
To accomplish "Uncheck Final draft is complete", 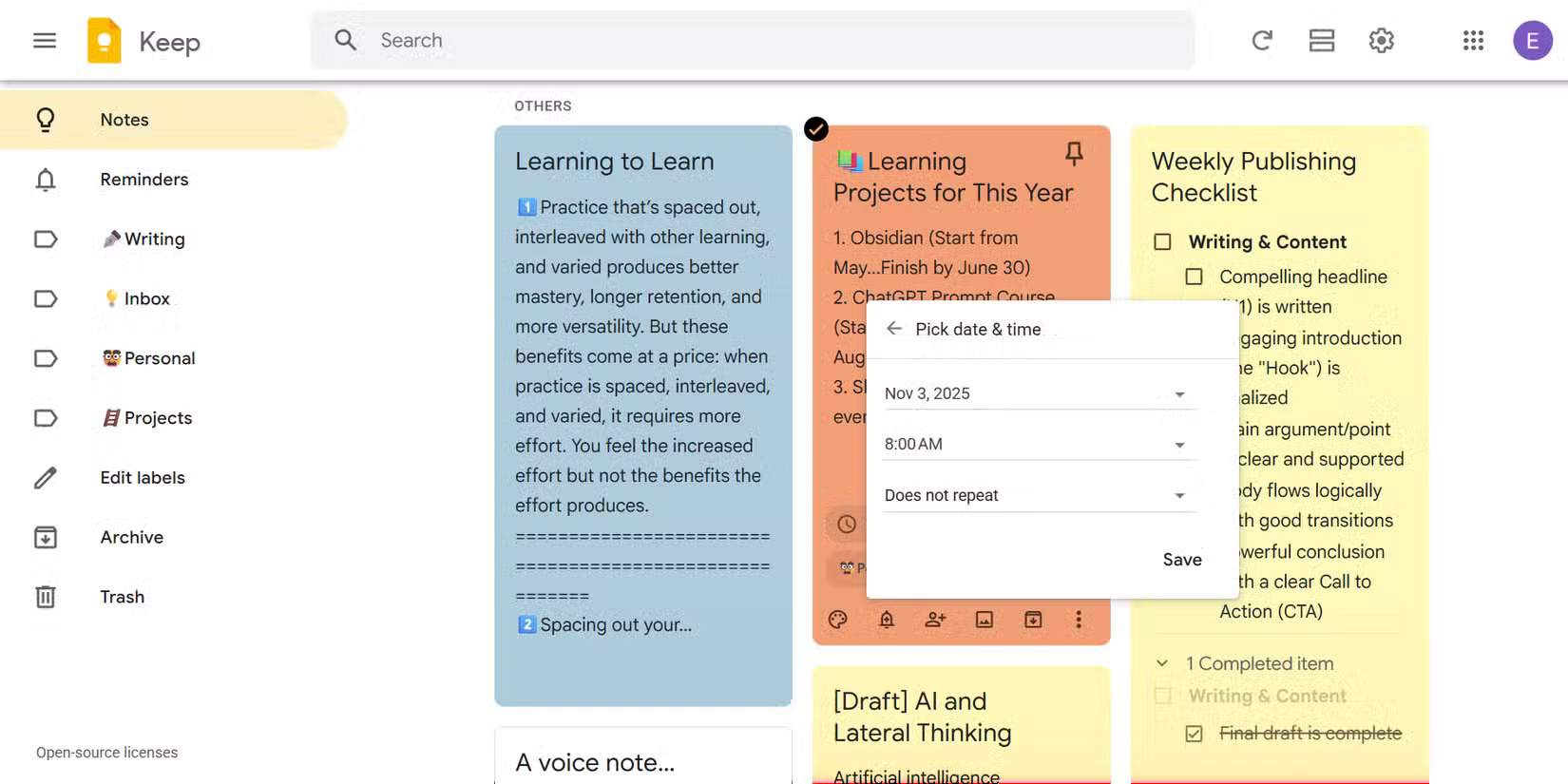I will (x=1195, y=734).
